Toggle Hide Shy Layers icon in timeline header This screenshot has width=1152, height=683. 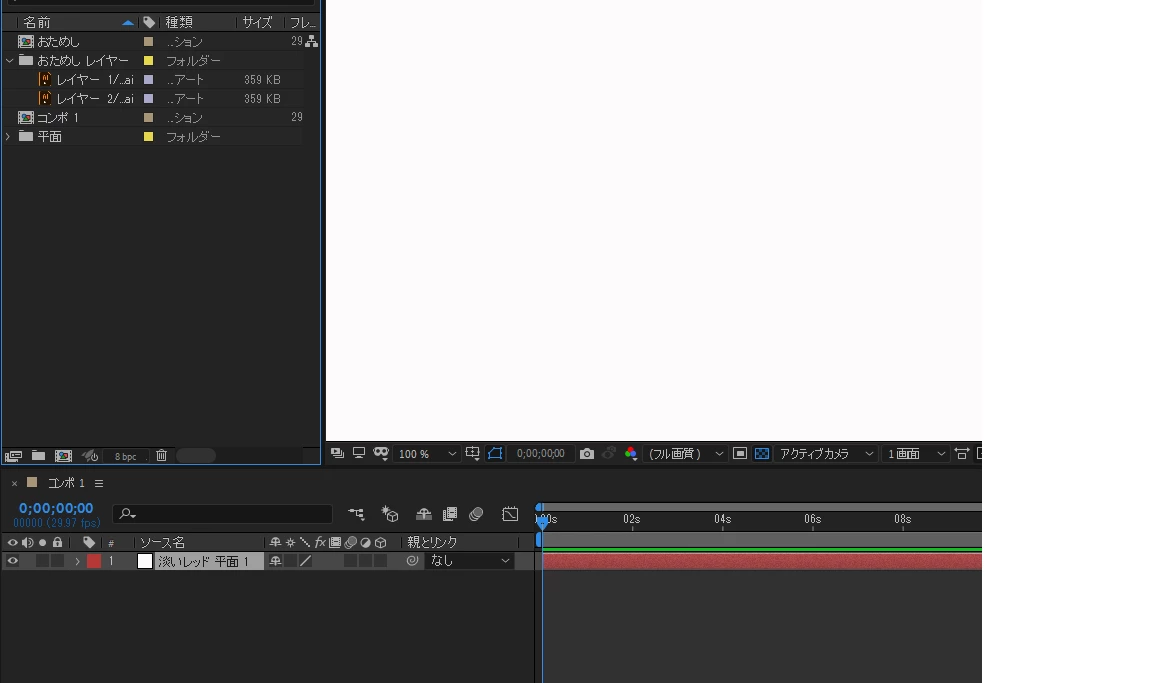click(423, 514)
